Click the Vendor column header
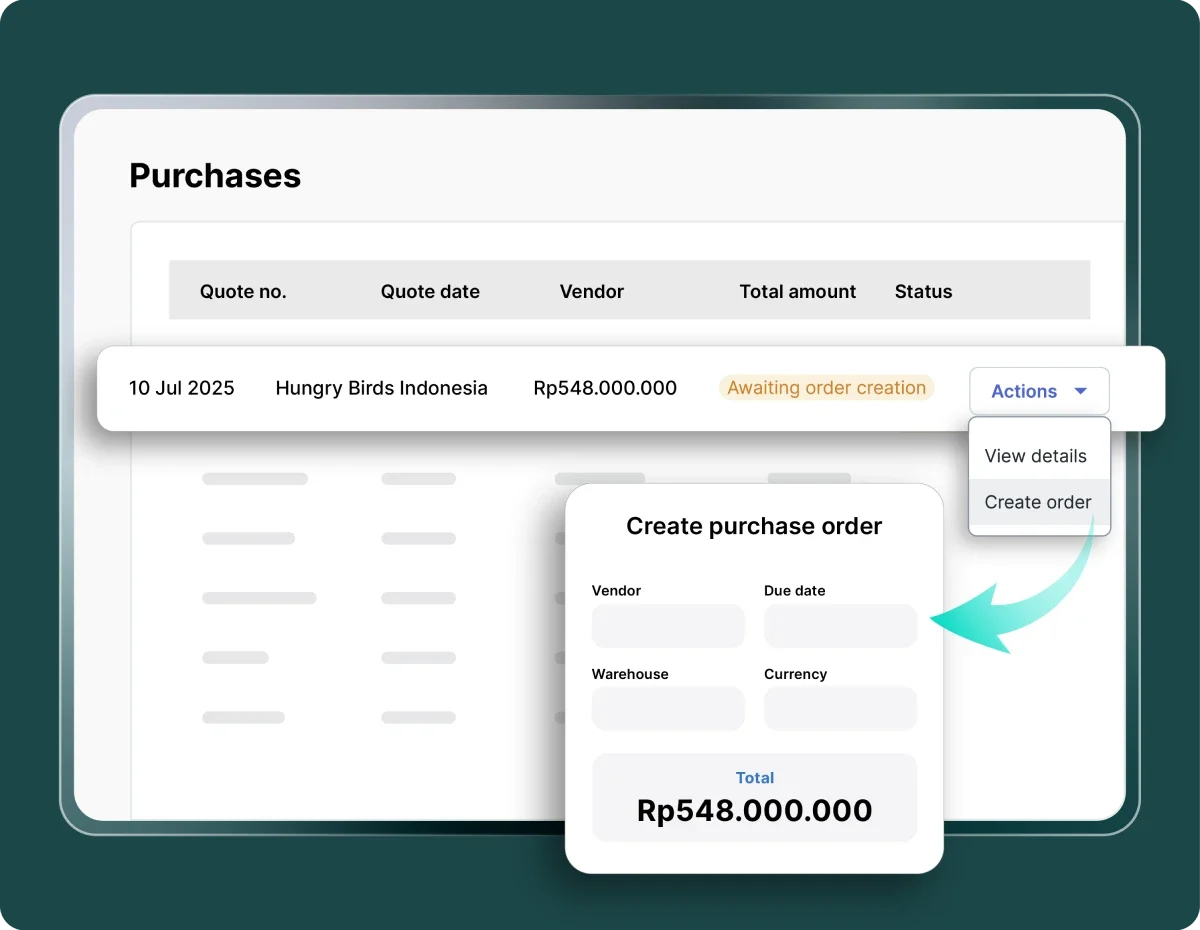The image size is (1200, 930). tap(591, 291)
